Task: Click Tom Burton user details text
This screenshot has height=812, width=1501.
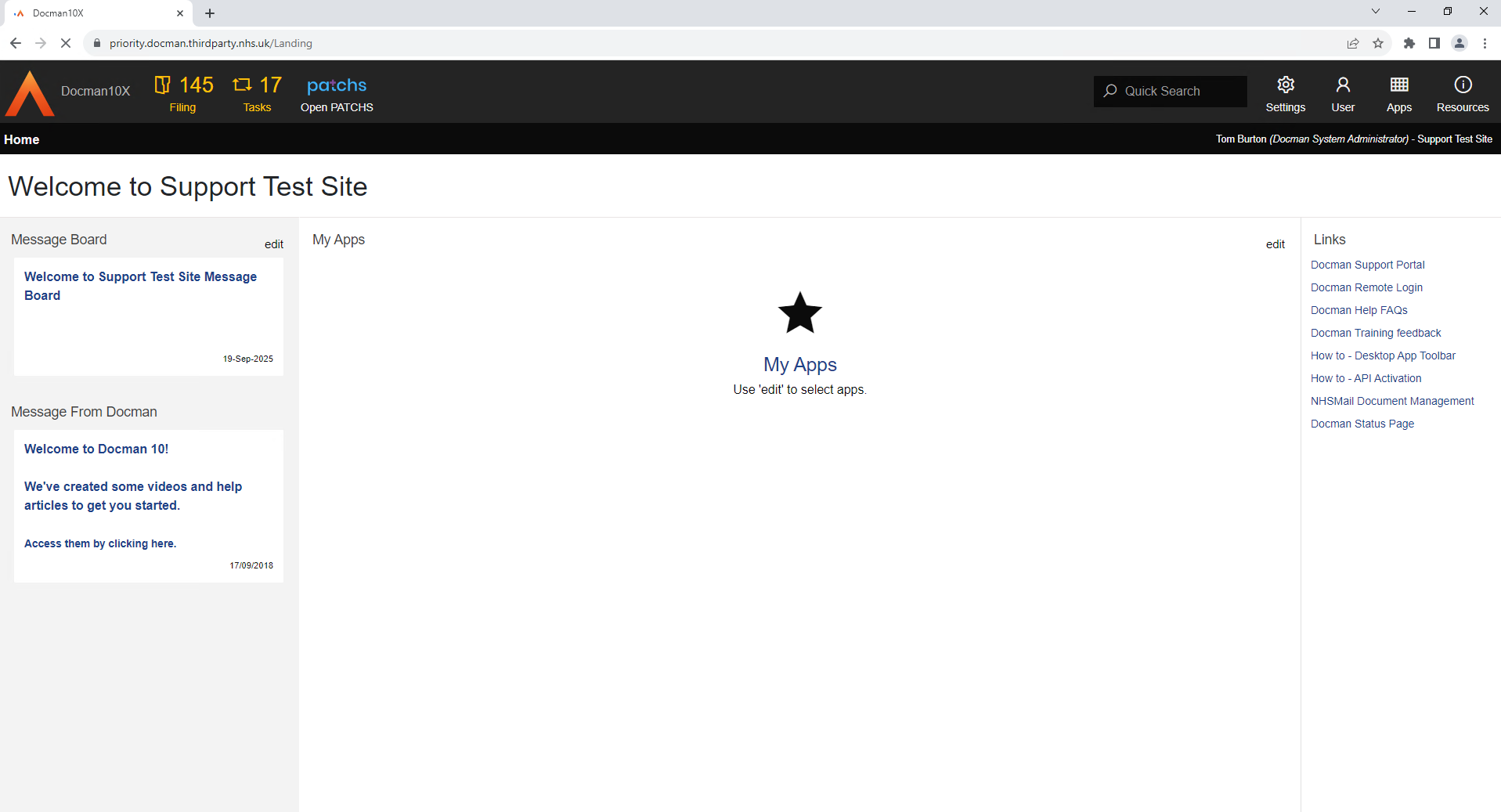Action: tap(1354, 139)
